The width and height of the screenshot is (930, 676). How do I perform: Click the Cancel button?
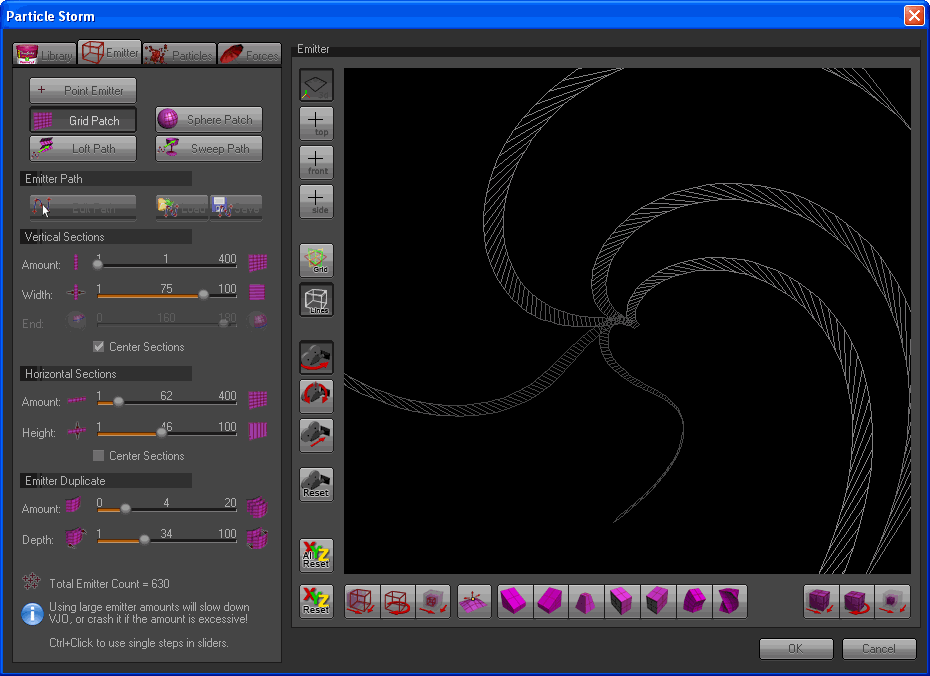pos(878,649)
